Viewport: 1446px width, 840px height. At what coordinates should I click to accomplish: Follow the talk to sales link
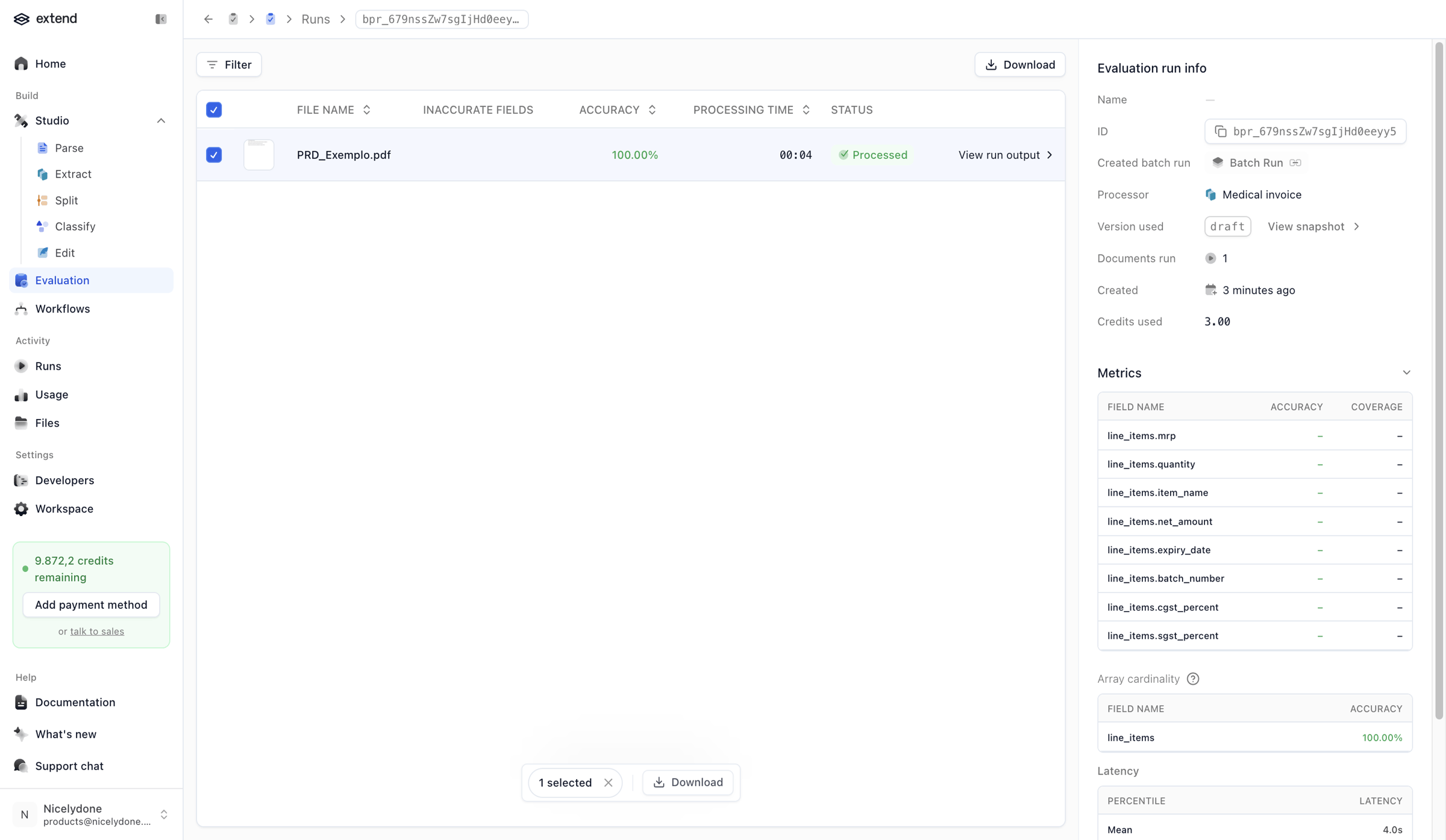(x=97, y=631)
